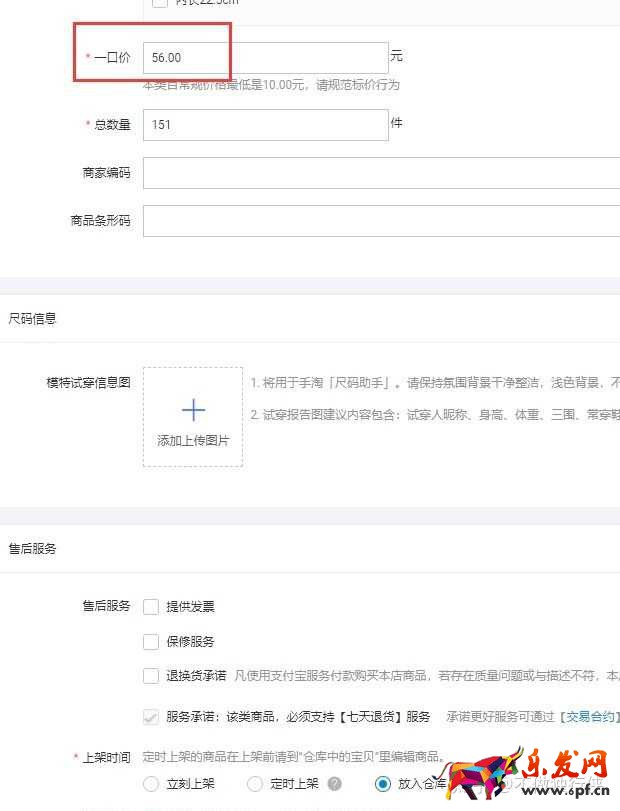Select the 立刻上架 radio button

click(x=151, y=784)
